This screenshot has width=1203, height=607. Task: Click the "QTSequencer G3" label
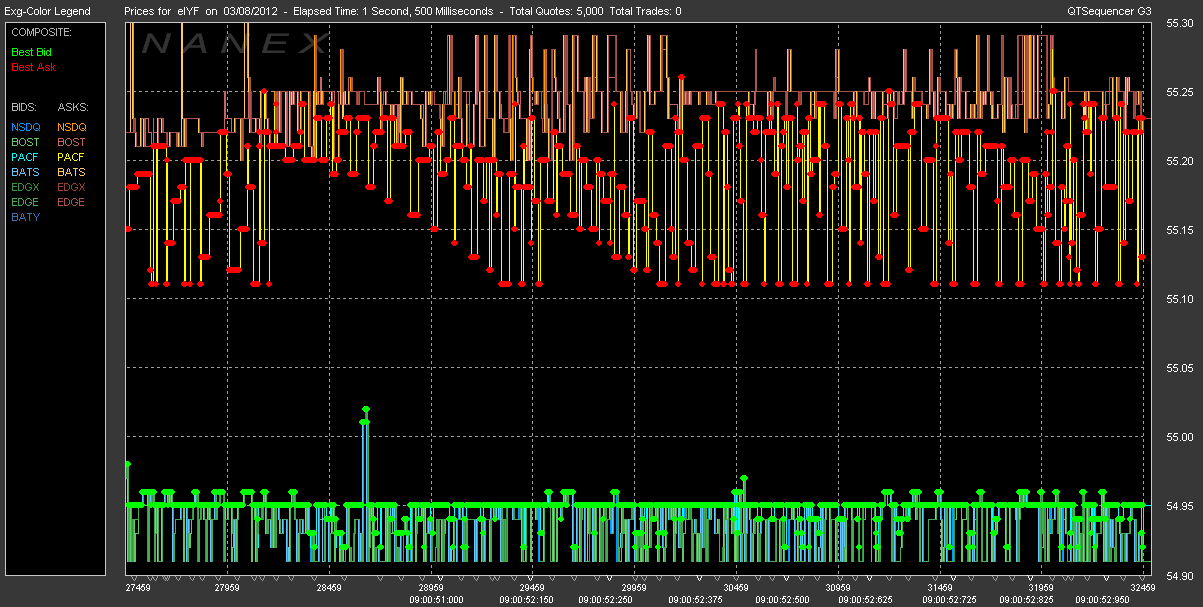click(x=1108, y=11)
